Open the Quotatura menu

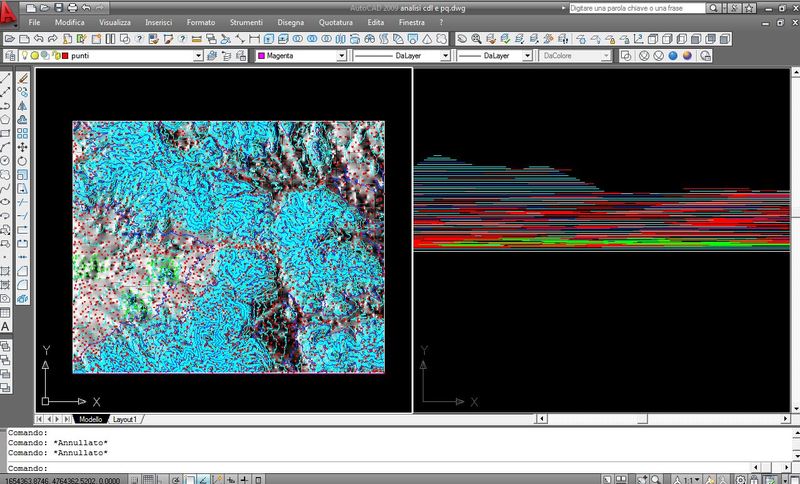(x=336, y=21)
